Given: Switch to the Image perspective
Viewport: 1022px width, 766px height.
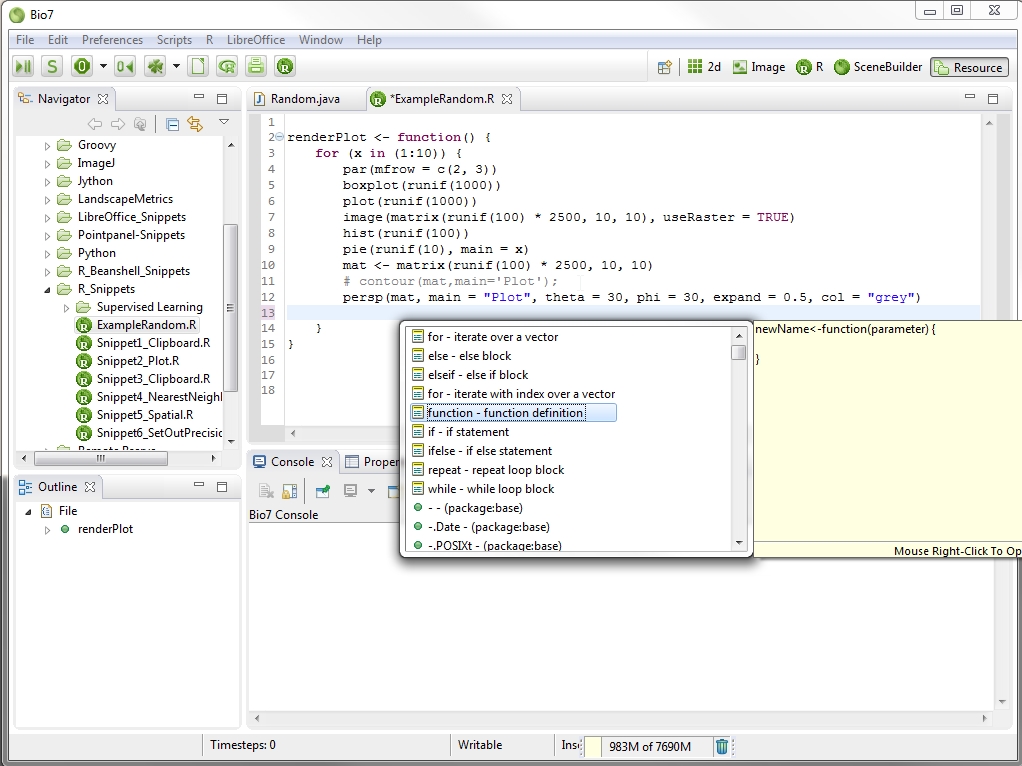Looking at the screenshot, I should (759, 67).
